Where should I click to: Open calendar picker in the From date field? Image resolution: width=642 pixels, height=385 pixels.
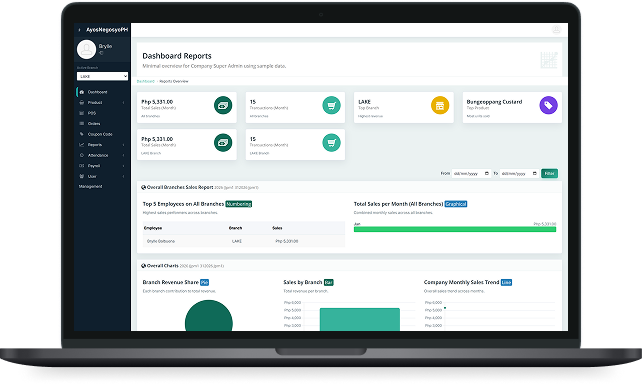pos(487,173)
